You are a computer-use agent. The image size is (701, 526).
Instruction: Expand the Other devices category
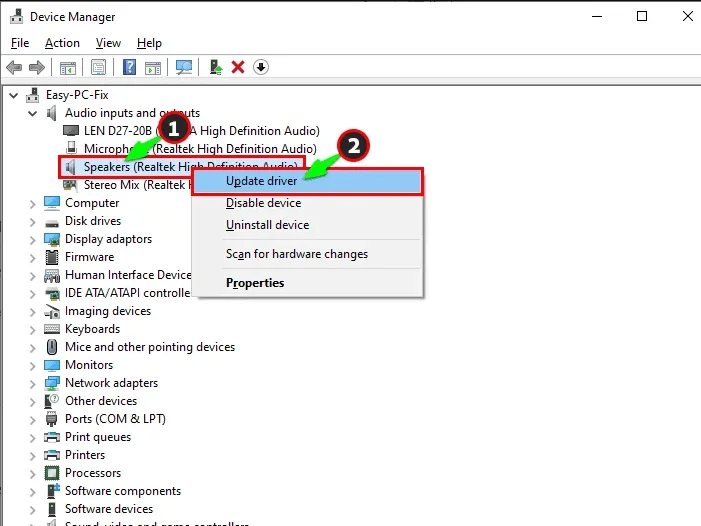[33, 402]
